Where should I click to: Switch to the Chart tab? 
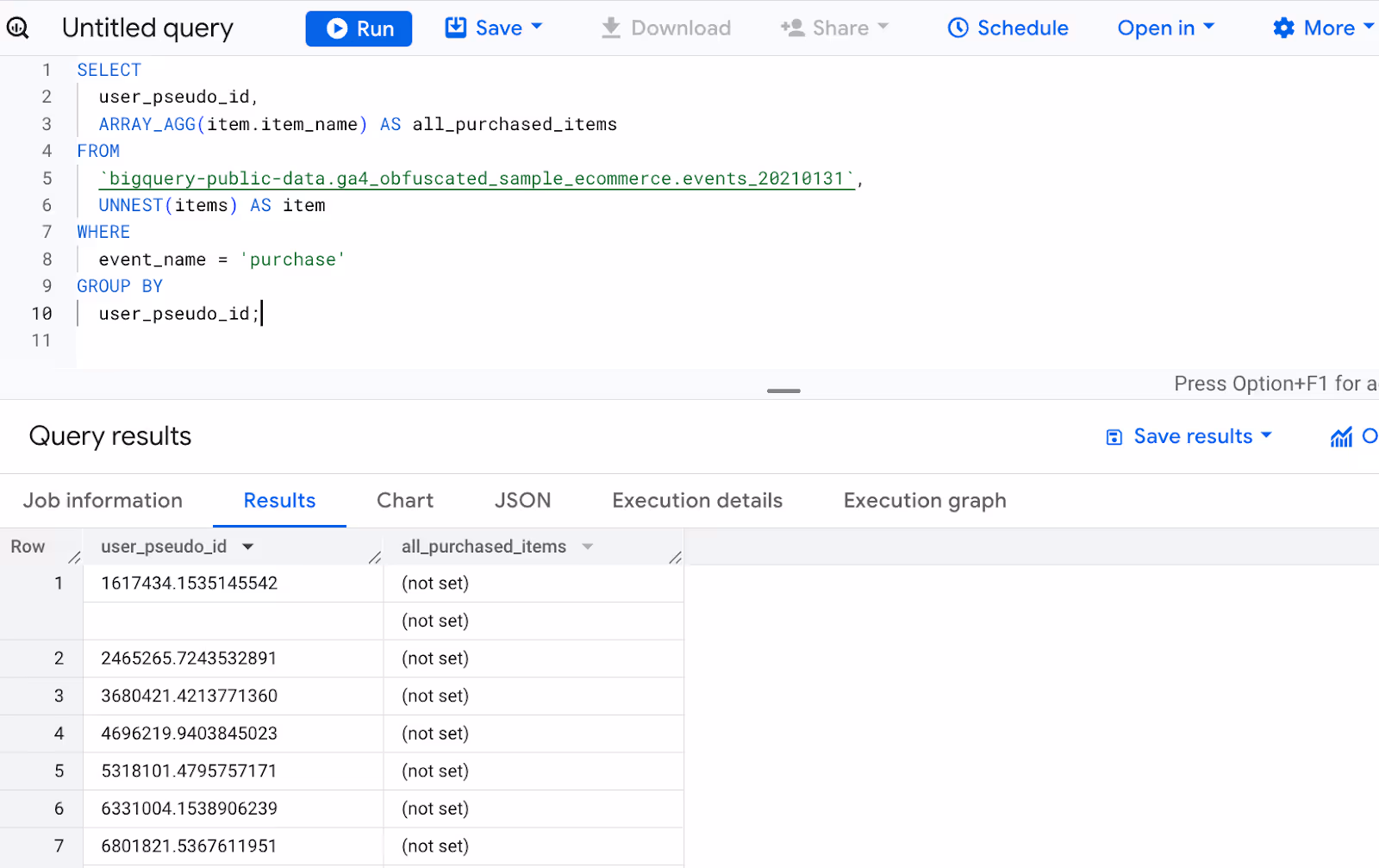click(x=405, y=501)
